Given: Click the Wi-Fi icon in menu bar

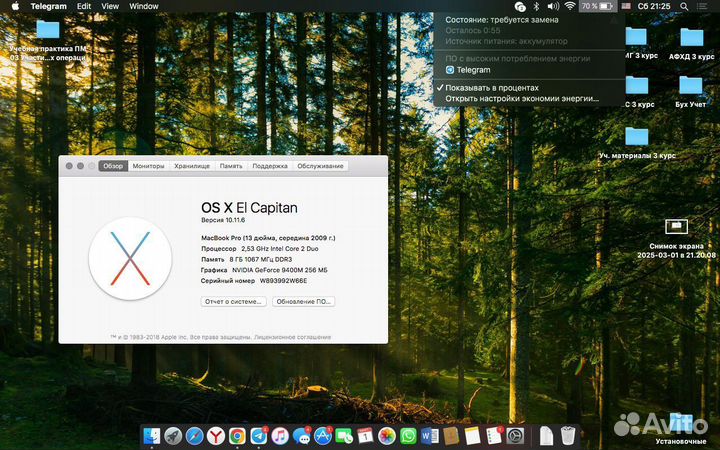Looking at the screenshot, I should coord(570,6).
